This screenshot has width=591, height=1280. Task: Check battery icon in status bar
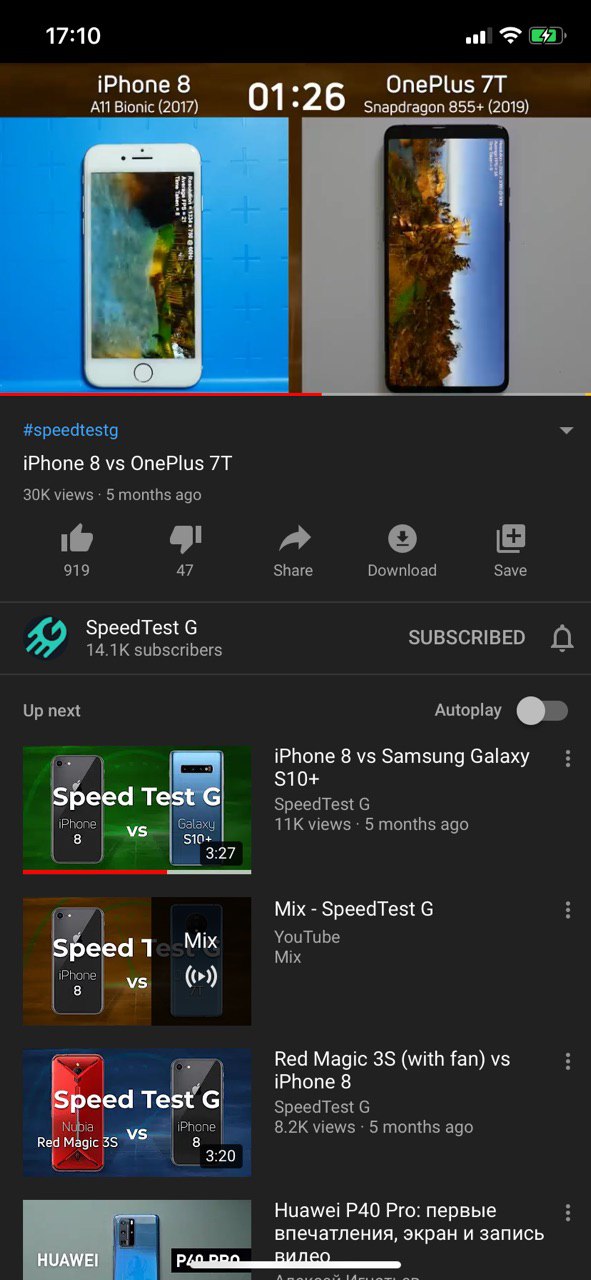(547, 36)
